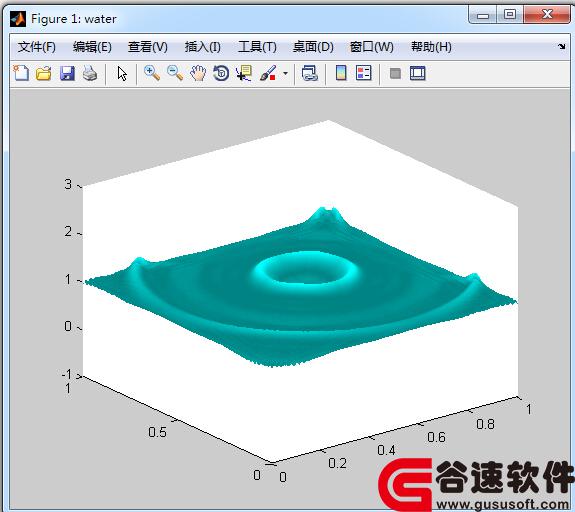Print the figure using the printer icon

tap(90, 73)
